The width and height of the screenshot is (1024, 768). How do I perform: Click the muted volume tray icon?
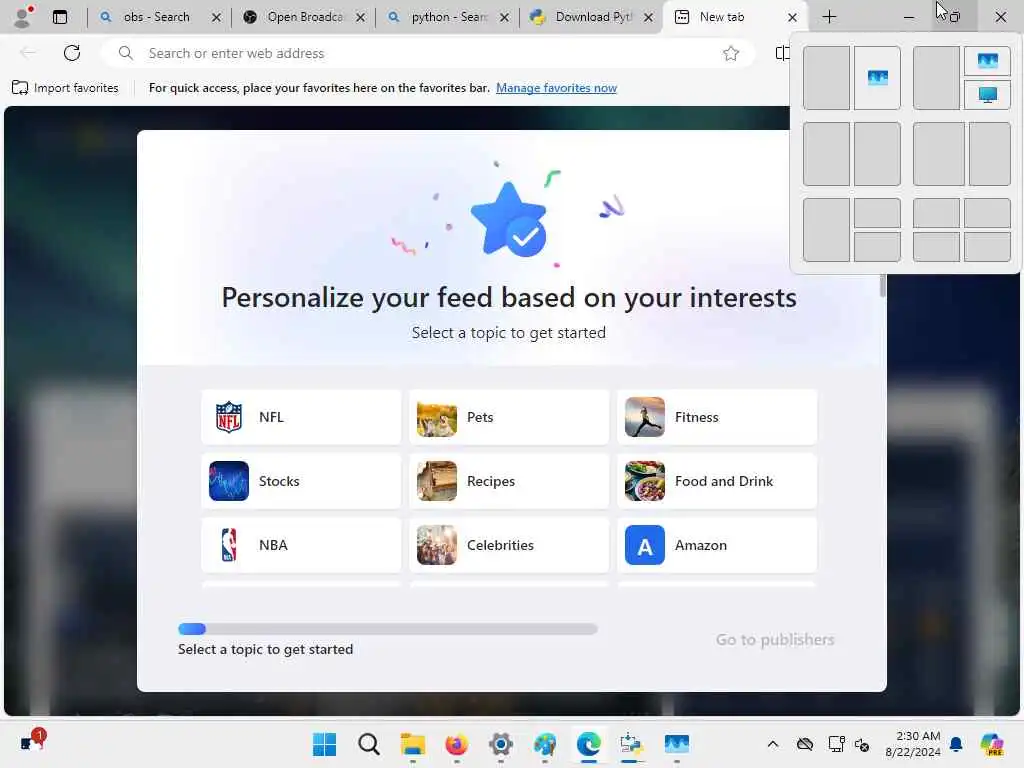pyautogui.click(x=862, y=744)
